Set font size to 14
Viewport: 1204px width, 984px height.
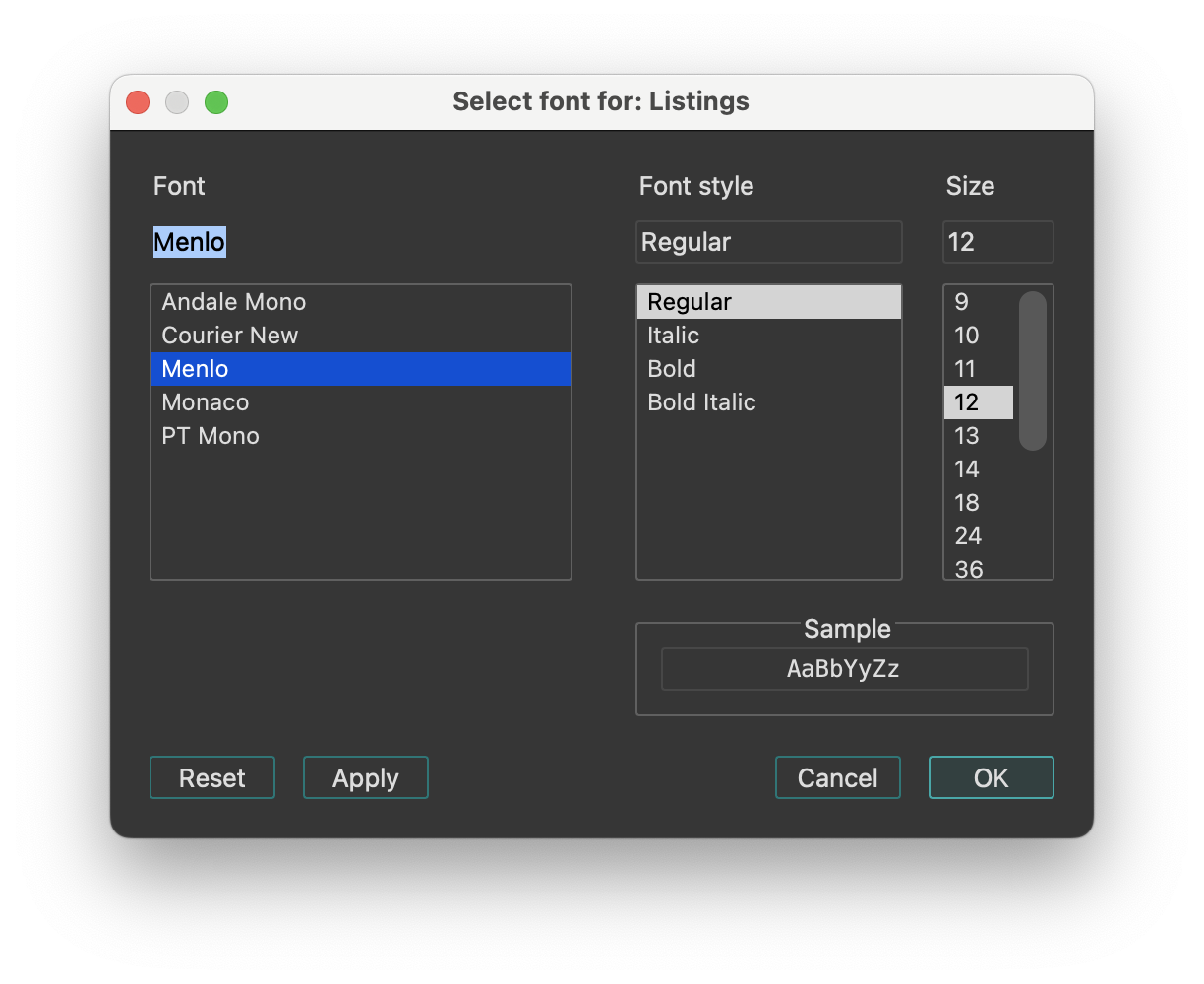966,468
